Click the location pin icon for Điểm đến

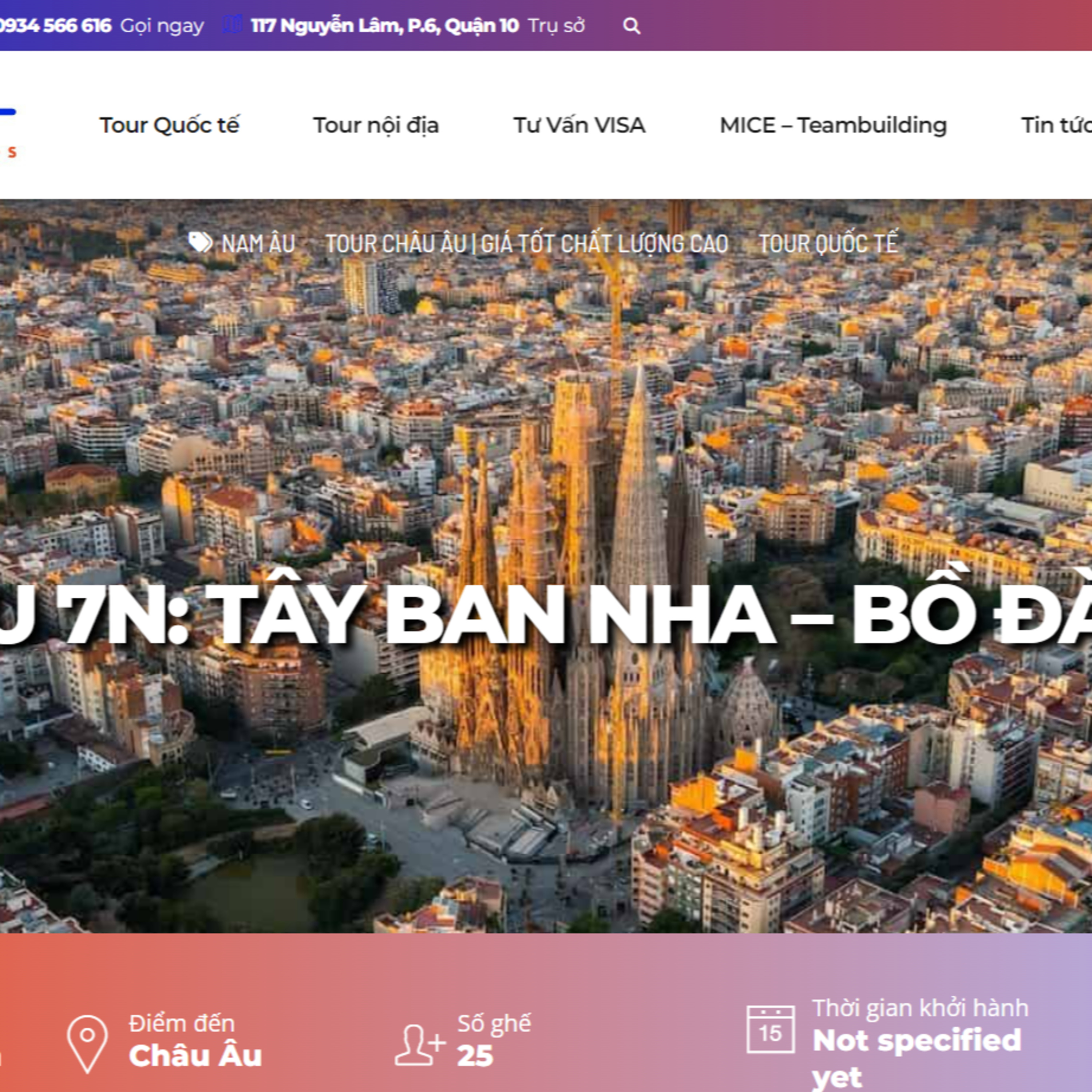tap(87, 1044)
